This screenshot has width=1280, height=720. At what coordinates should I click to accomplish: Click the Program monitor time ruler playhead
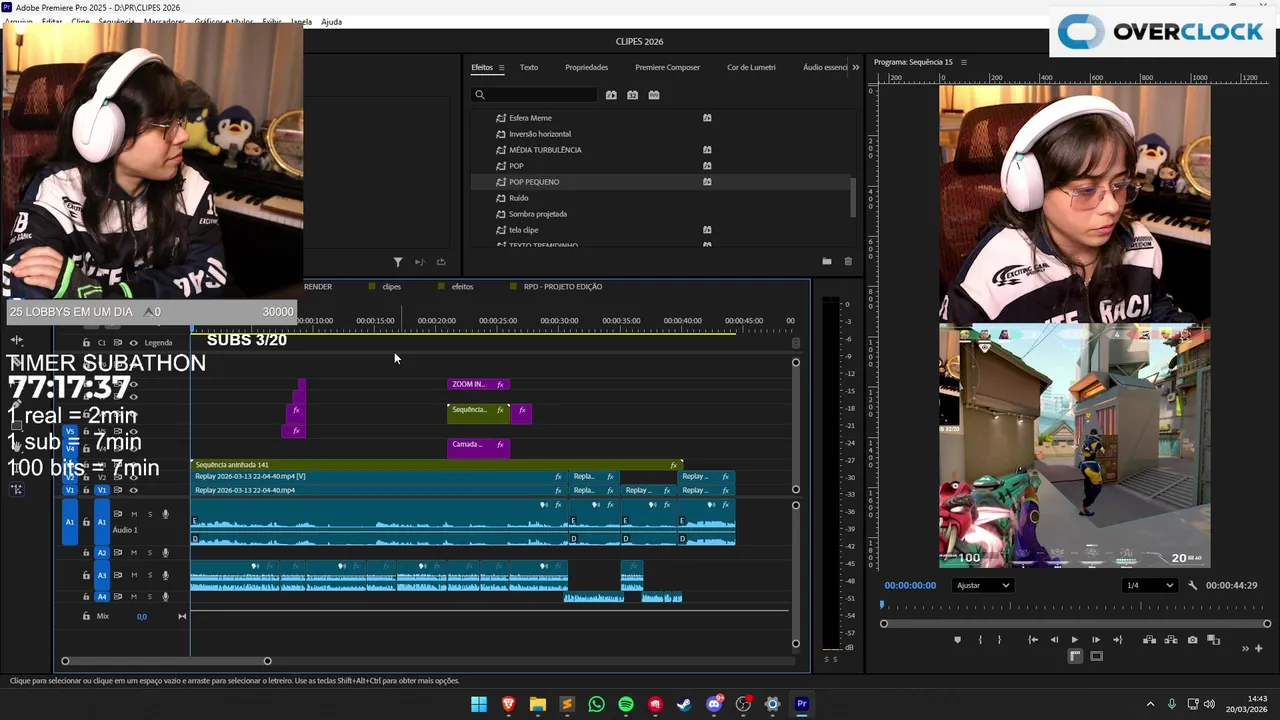tap(882, 605)
